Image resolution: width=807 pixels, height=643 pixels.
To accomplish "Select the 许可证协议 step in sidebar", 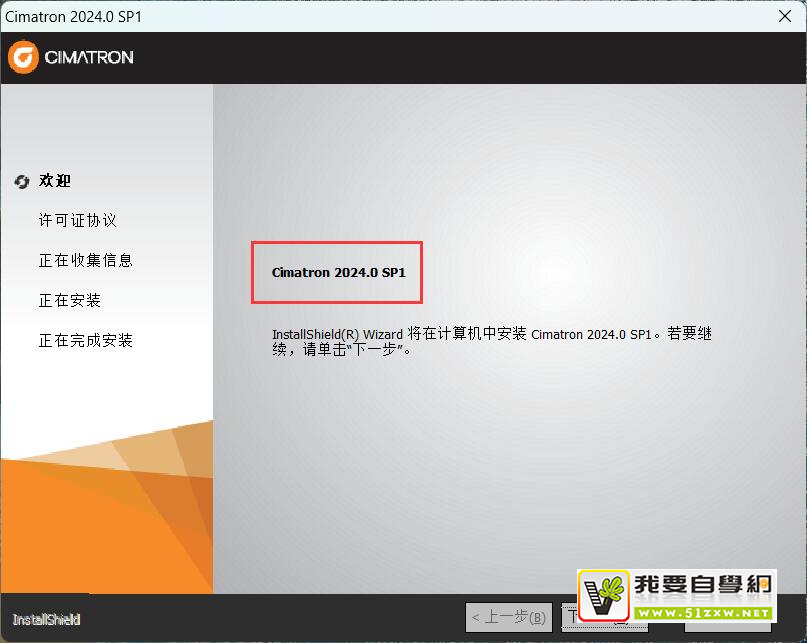I will point(78,220).
